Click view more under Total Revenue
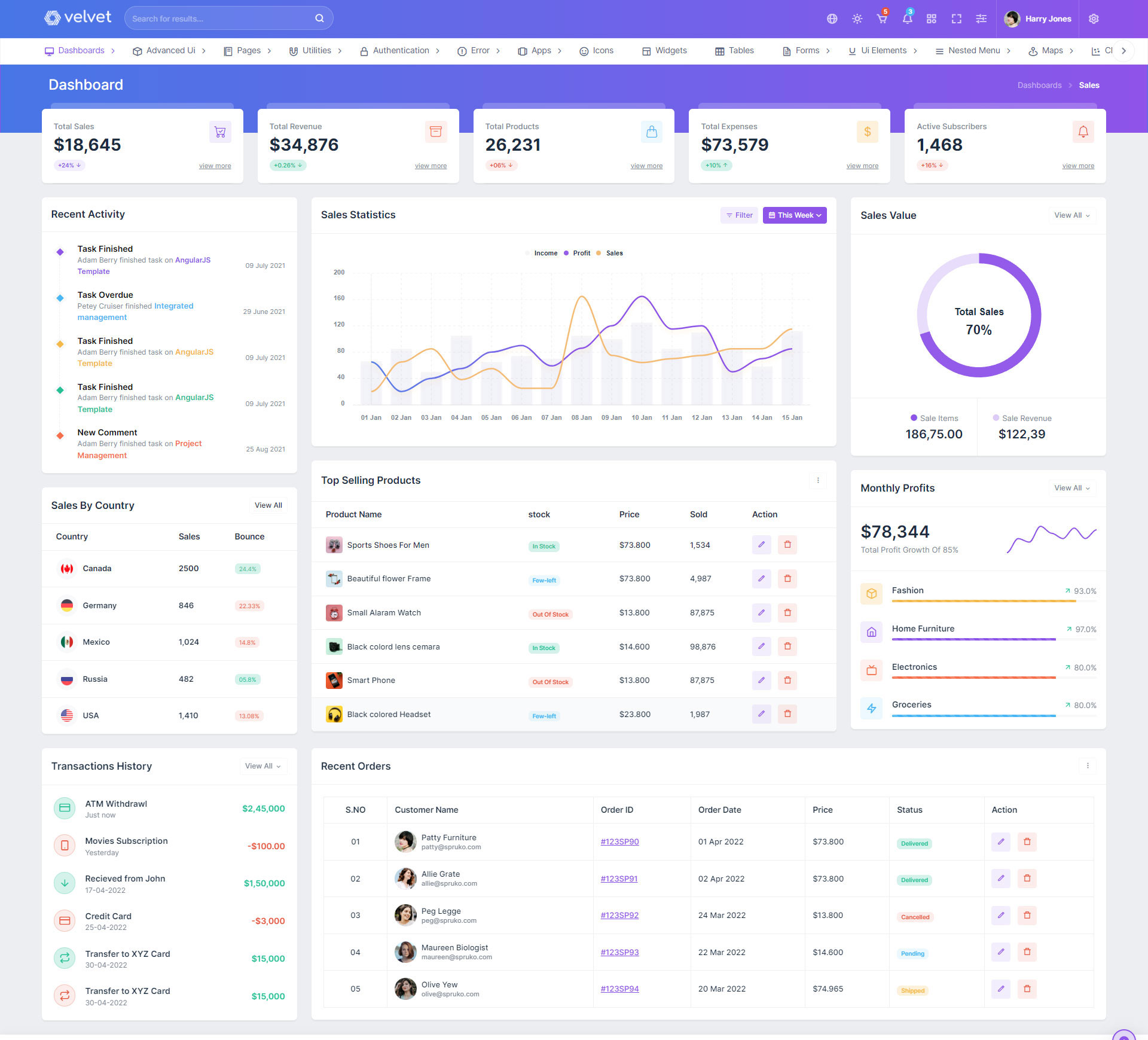The width and height of the screenshot is (1148, 1040). tap(430, 166)
